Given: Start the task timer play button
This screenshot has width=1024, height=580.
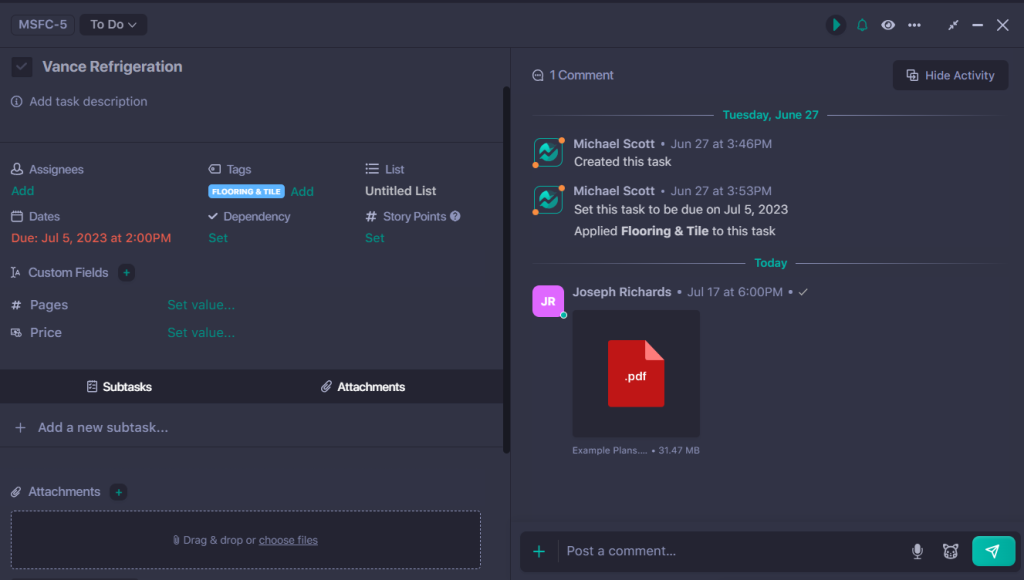Looking at the screenshot, I should (x=835, y=25).
